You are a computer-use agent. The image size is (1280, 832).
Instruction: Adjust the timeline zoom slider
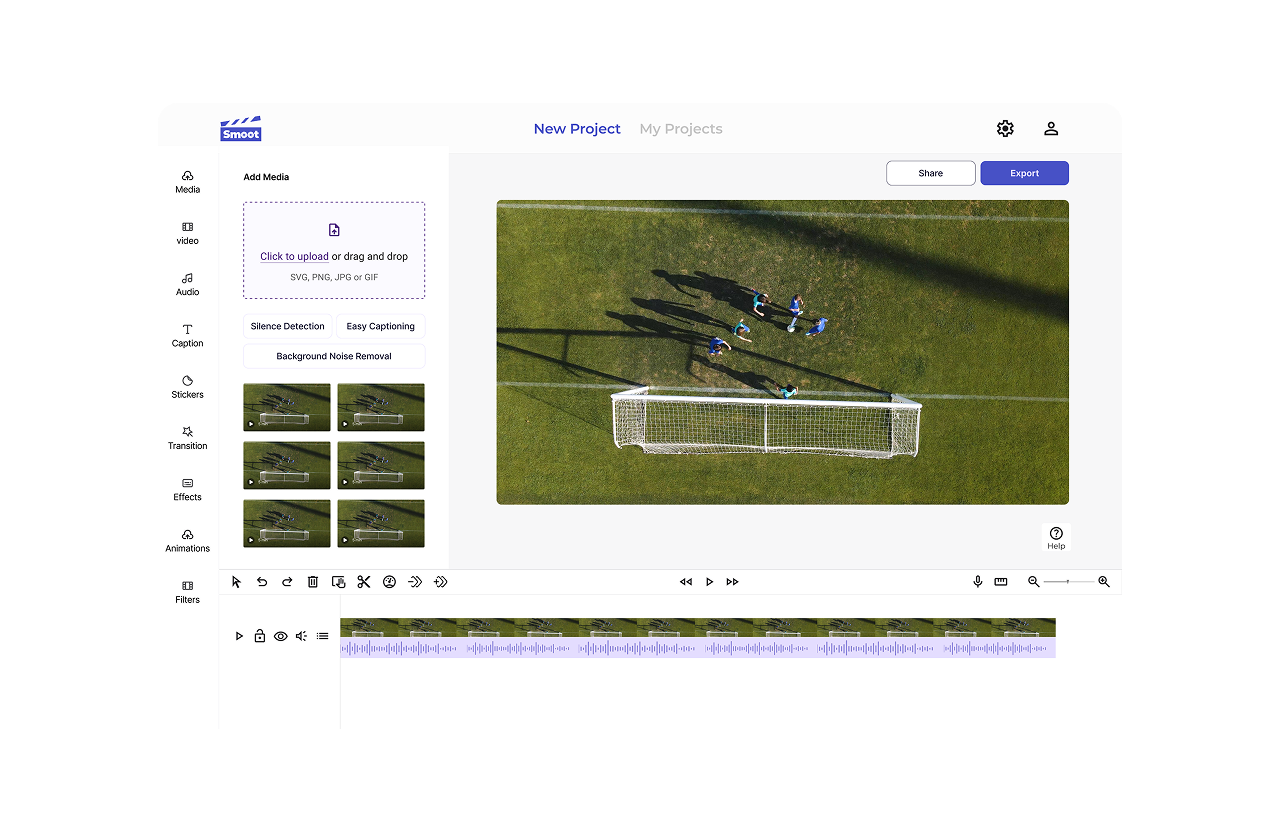click(1068, 582)
